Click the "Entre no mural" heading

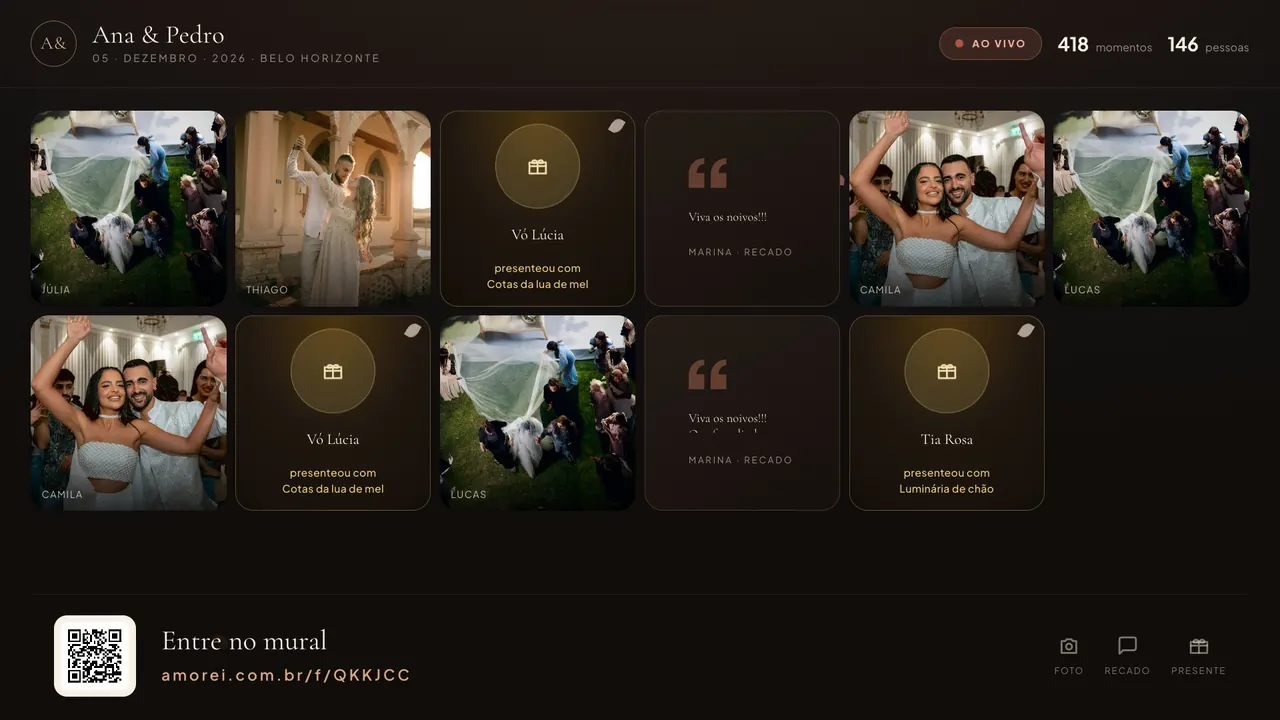coord(244,641)
